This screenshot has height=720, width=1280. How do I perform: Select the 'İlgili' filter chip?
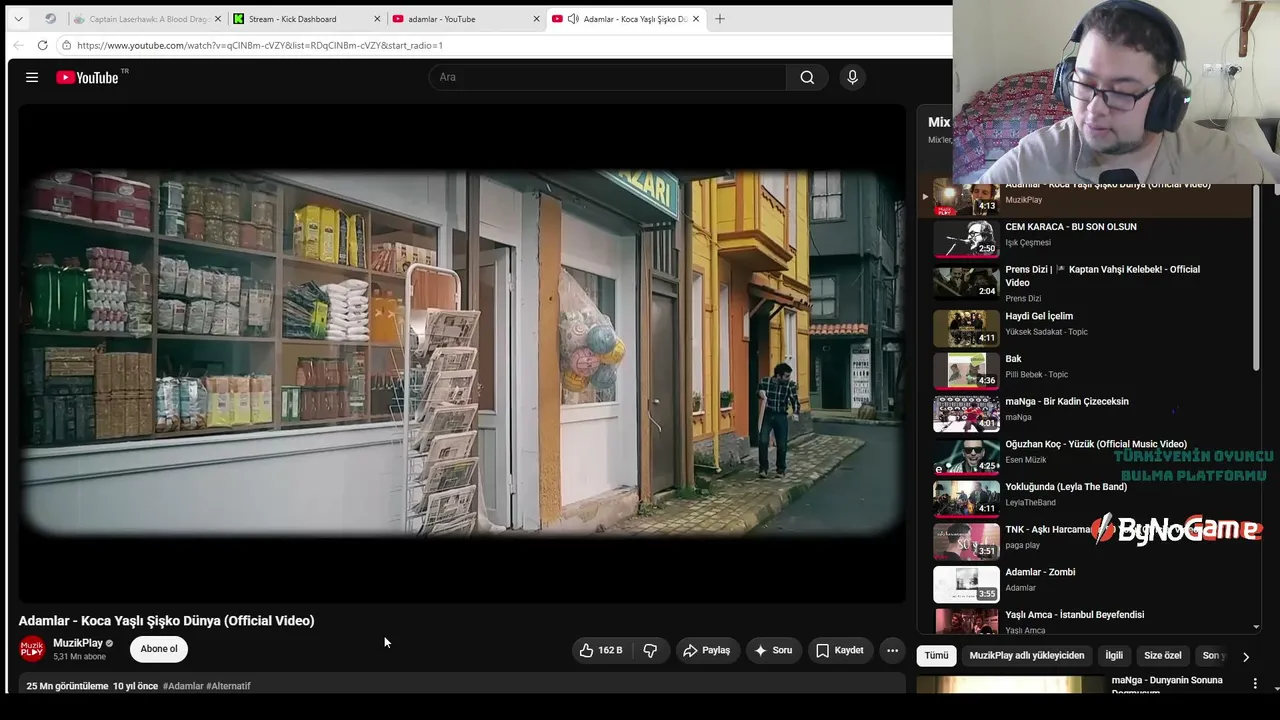(x=1114, y=655)
